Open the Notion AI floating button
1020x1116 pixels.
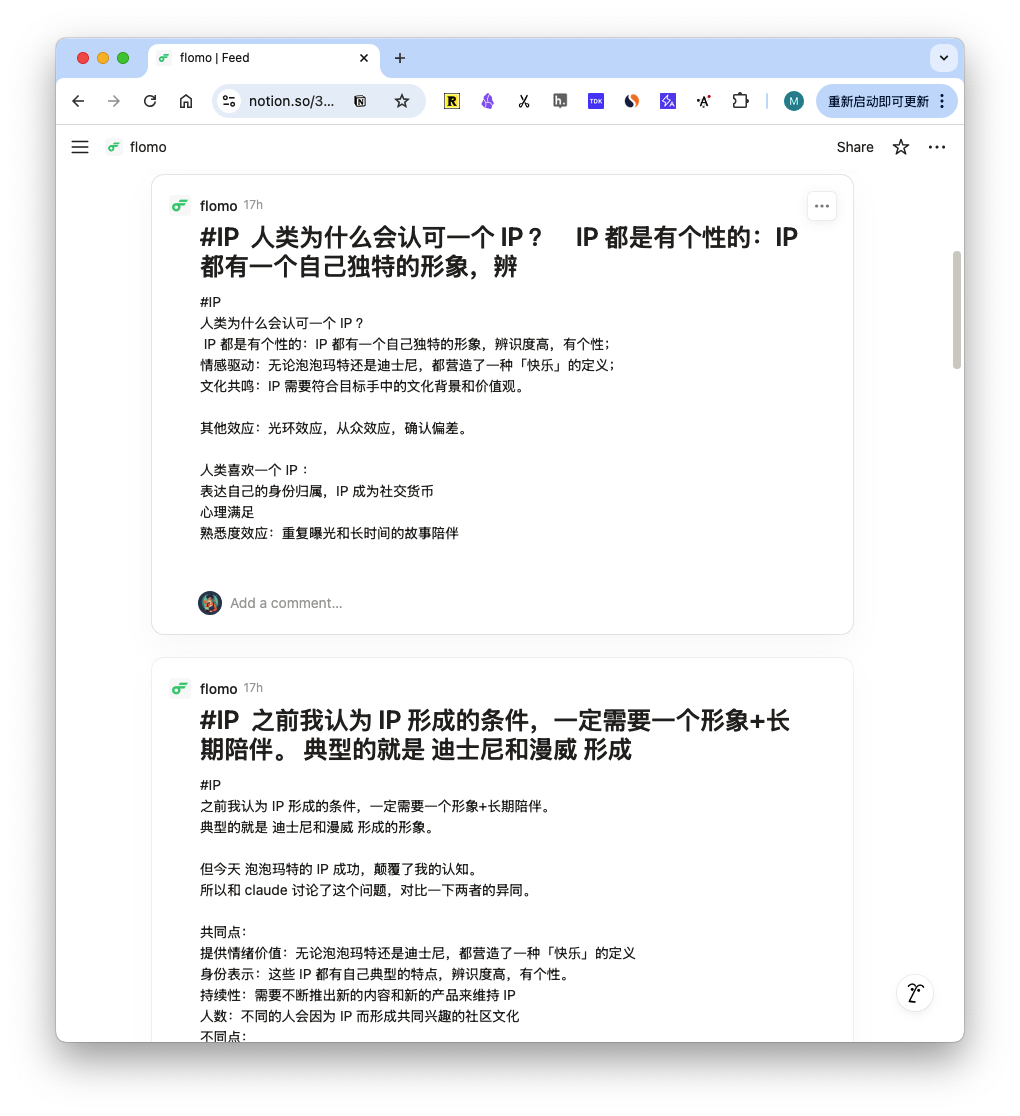pyautogui.click(x=915, y=993)
